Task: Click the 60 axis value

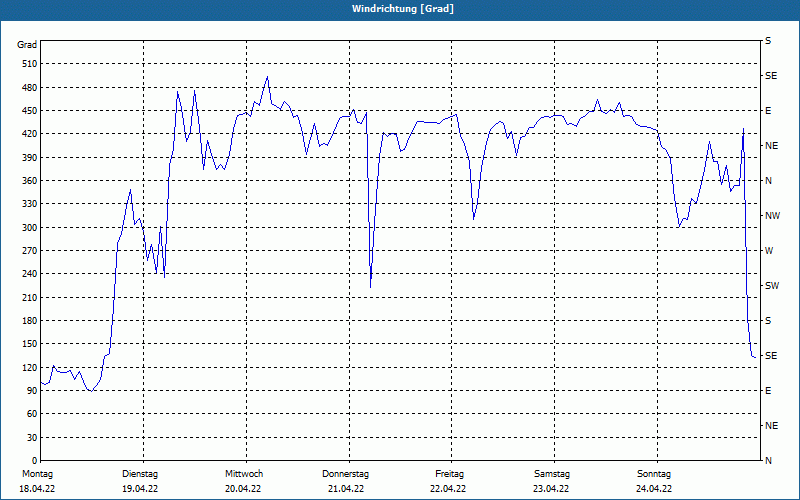Action: pos(32,414)
